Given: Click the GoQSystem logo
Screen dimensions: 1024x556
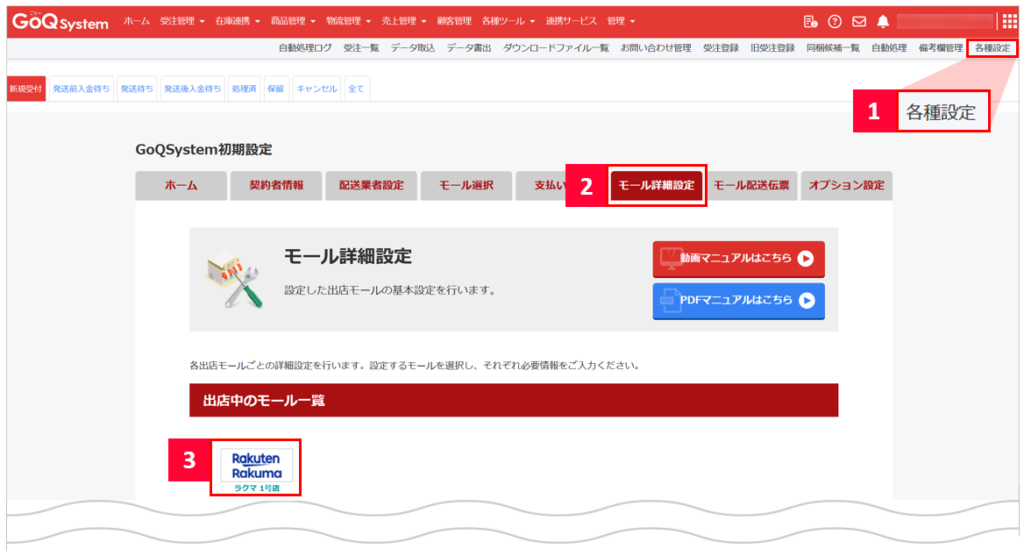Looking at the screenshot, I should click(60, 21).
